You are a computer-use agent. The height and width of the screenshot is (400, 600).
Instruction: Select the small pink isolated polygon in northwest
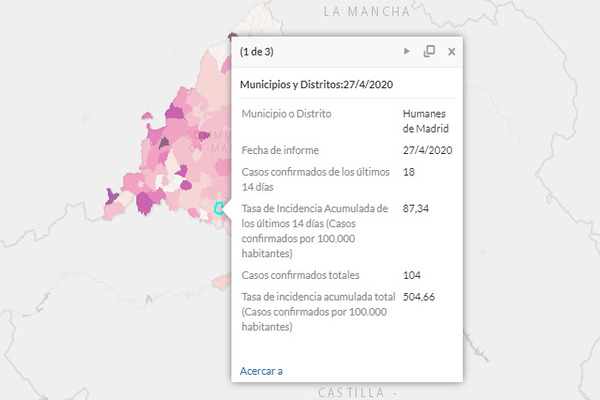click(147, 115)
